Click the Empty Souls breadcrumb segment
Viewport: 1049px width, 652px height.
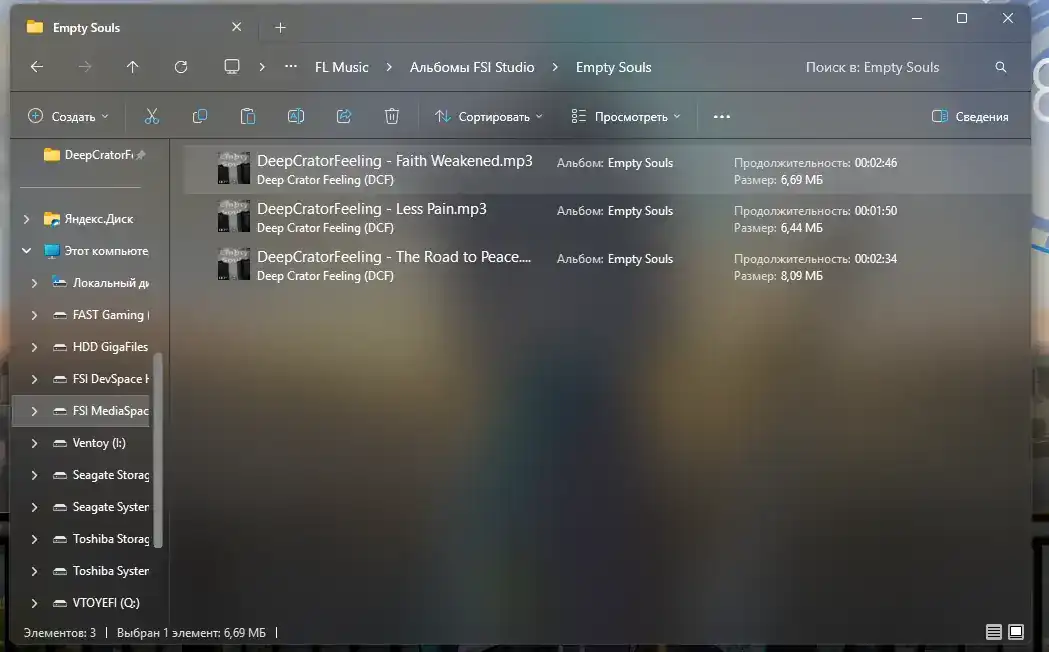point(613,67)
